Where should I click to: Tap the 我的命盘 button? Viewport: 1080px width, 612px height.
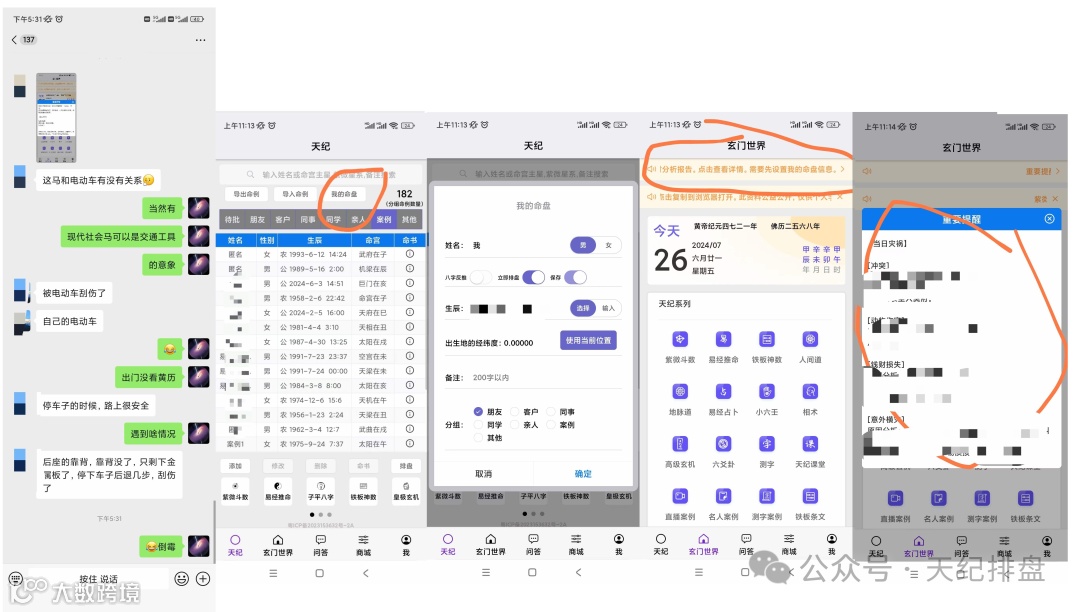[x=344, y=194]
